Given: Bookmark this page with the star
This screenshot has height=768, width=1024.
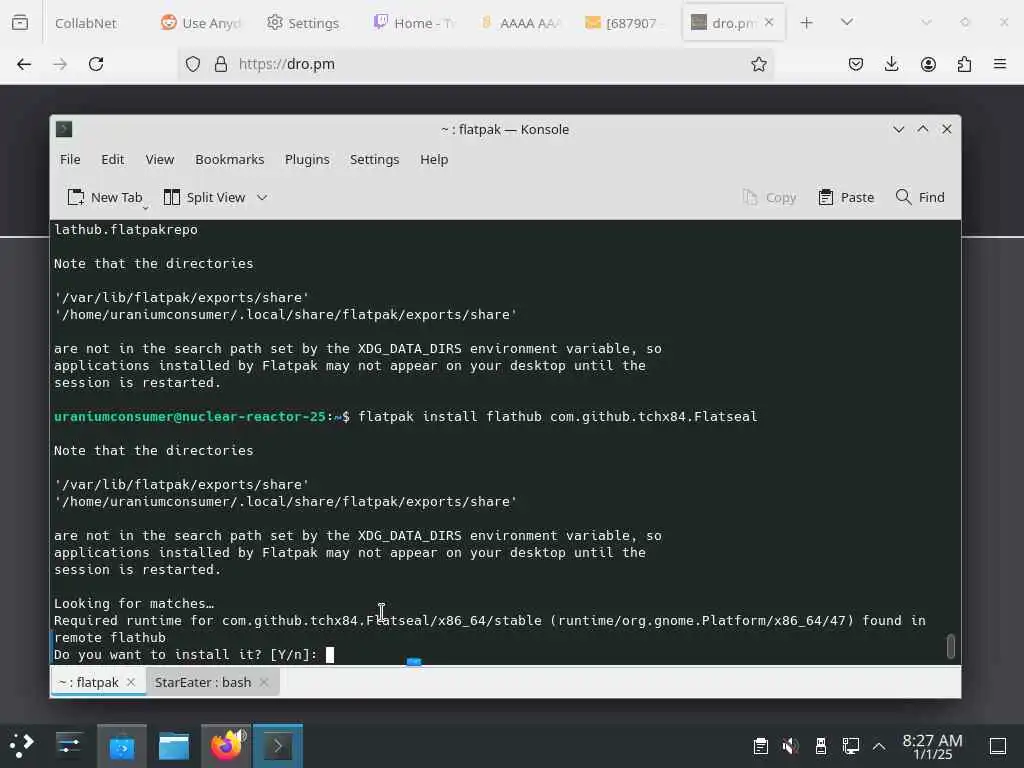Looking at the screenshot, I should pyautogui.click(x=758, y=64).
